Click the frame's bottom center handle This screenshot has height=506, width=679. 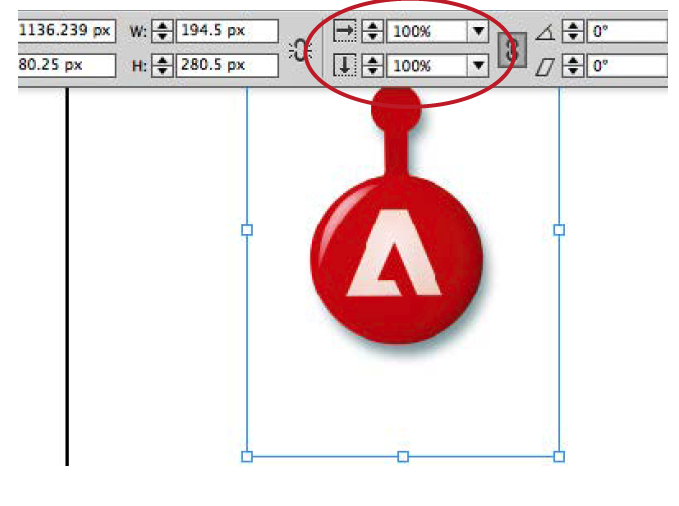(x=403, y=457)
